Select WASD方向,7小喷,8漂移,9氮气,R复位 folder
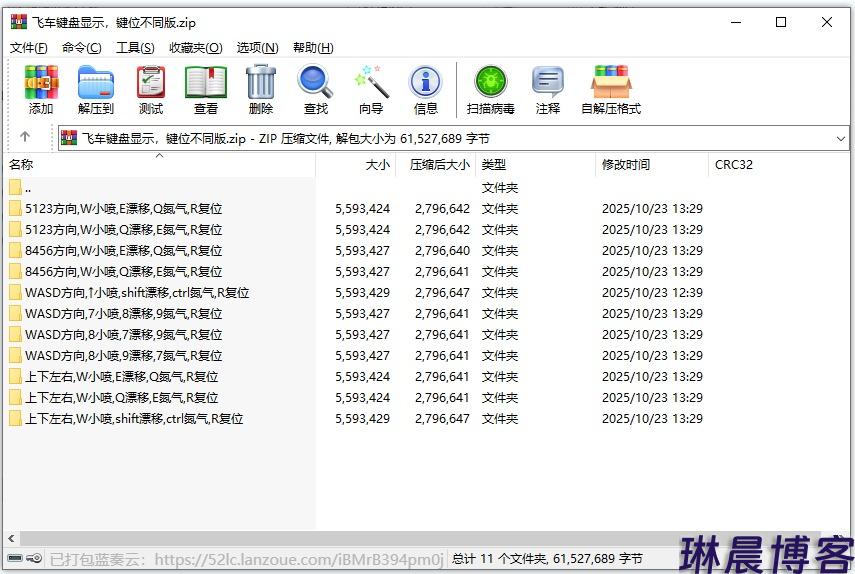The height and width of the screenshot is (574, 855). click(123, 313)
